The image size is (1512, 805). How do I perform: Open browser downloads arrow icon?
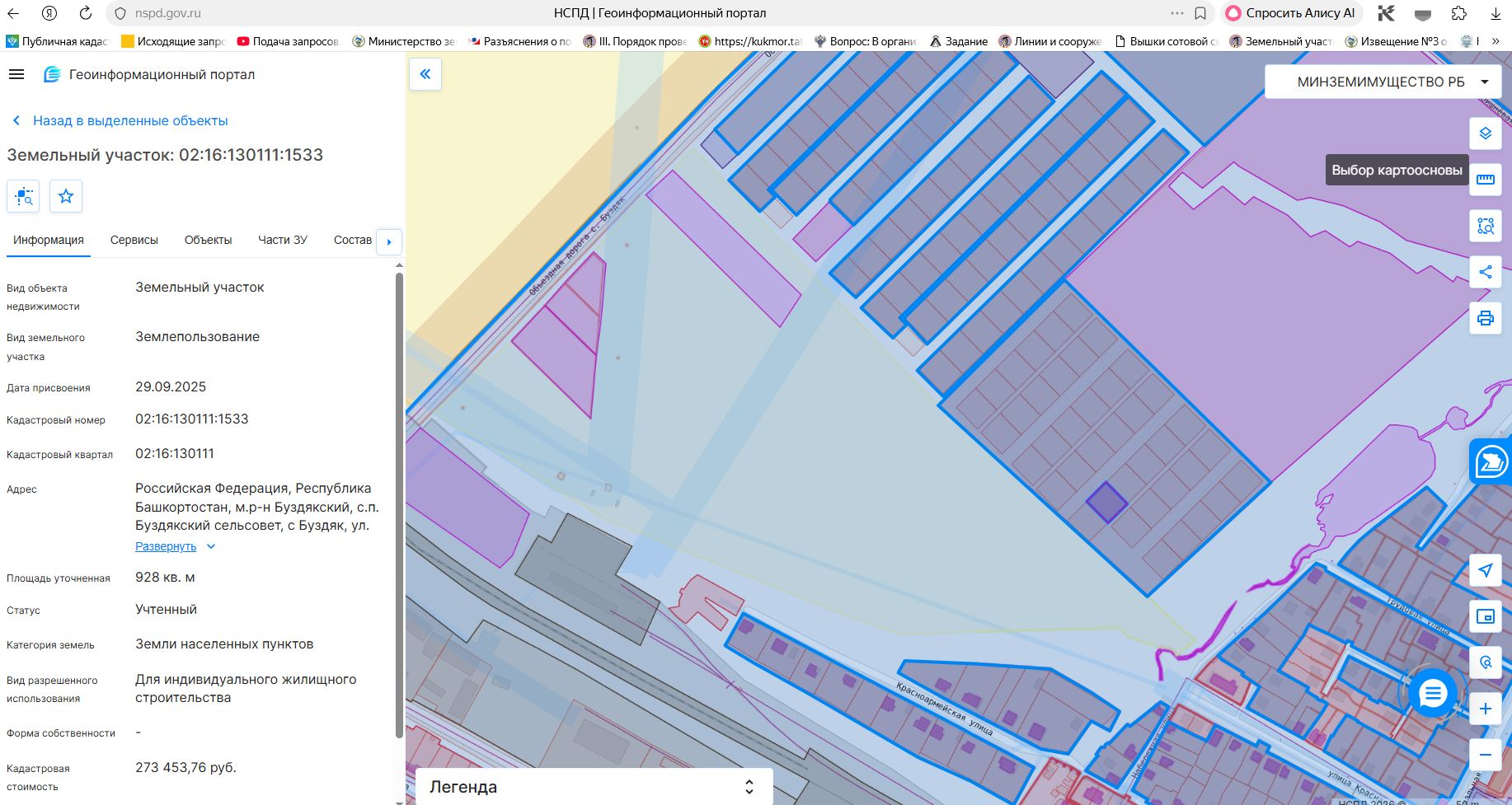point(1496,13)
